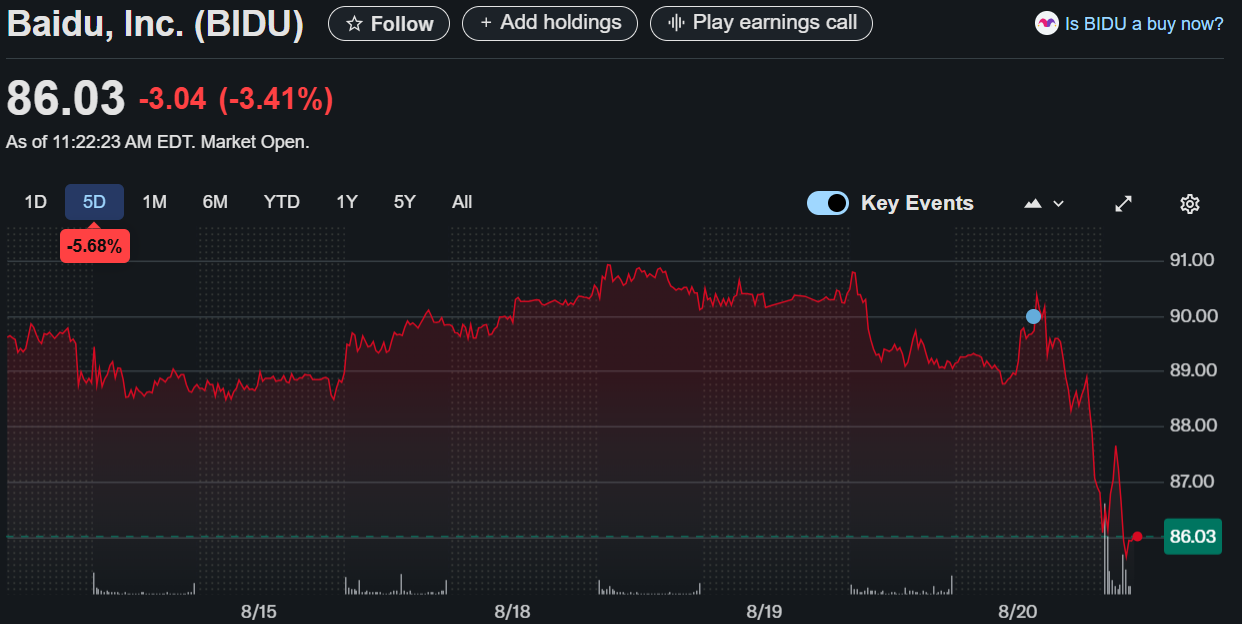Follow Baidu stock with the star button
1242x624 pixels.
click(x=389, y=23)
